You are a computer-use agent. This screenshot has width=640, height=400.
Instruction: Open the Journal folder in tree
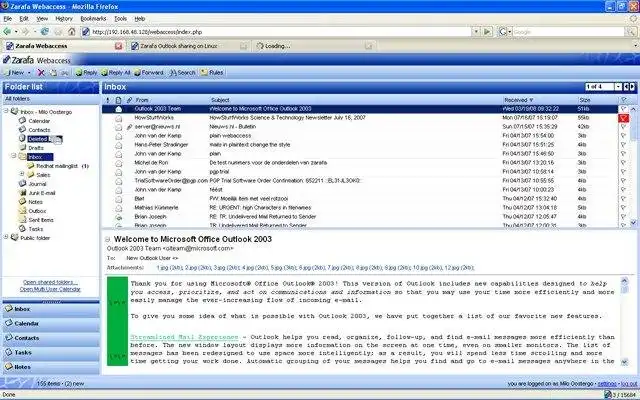pos(37,184)
